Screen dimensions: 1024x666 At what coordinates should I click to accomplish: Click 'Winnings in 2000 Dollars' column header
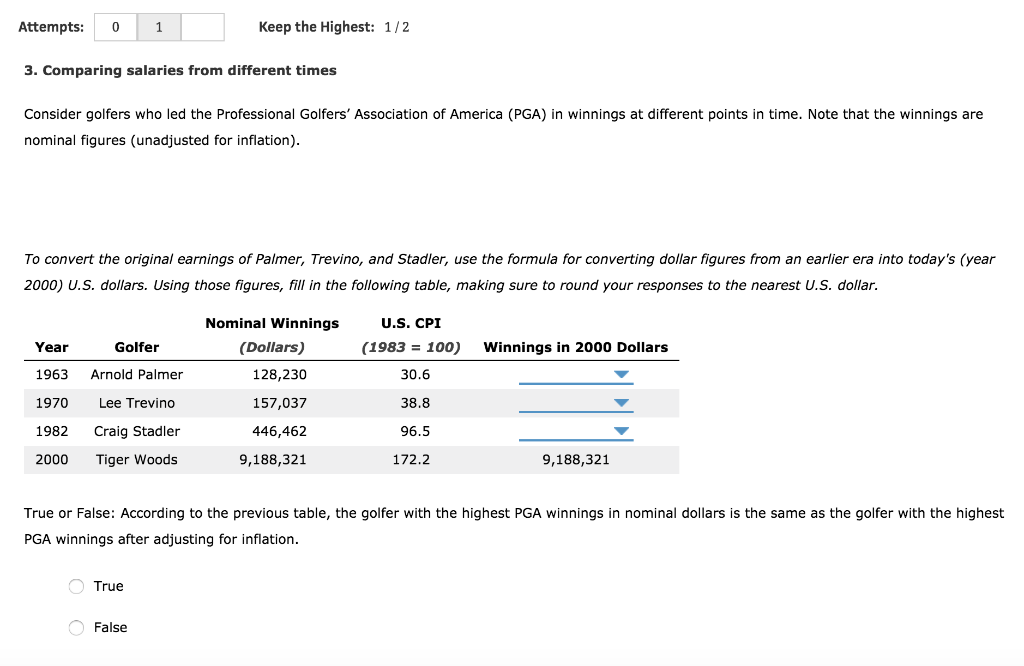(575, 347)
